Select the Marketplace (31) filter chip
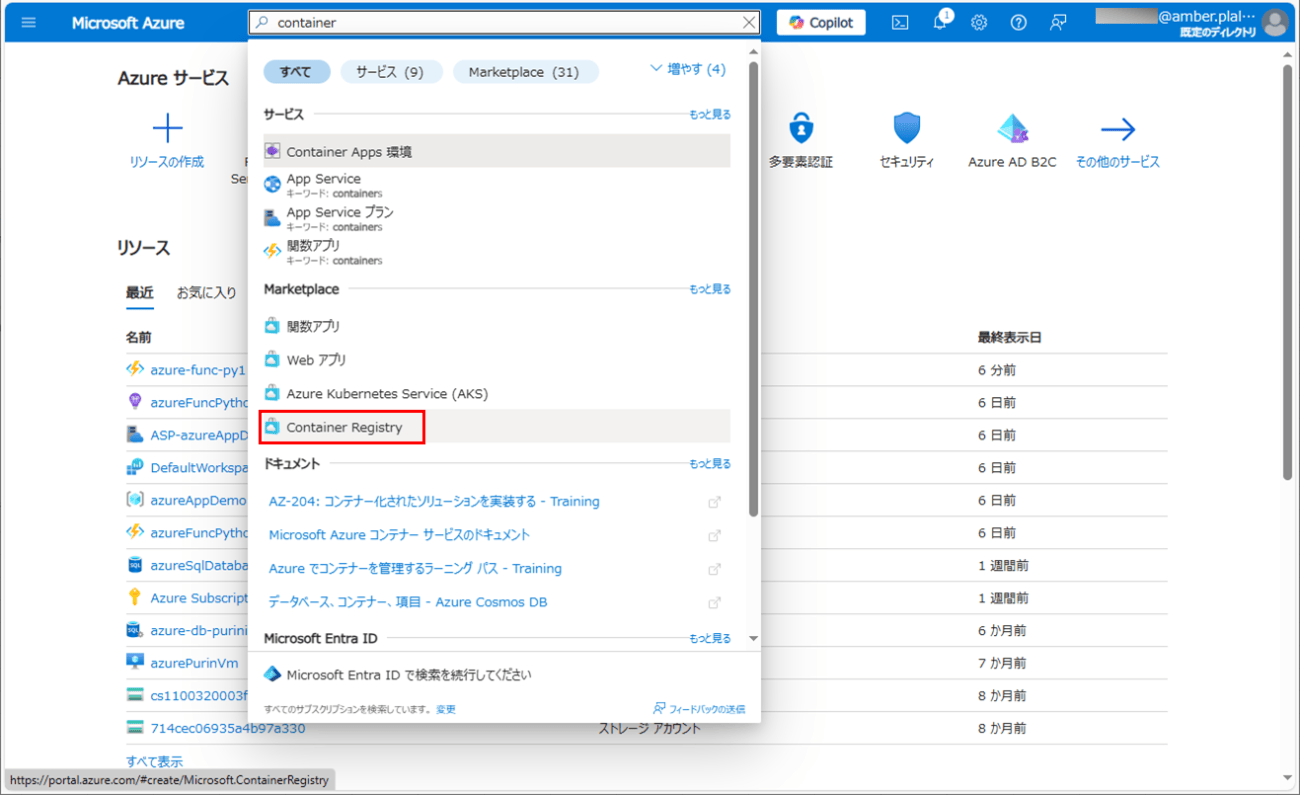The height and width of the screenshot is (795, 1300). [524, 72]
